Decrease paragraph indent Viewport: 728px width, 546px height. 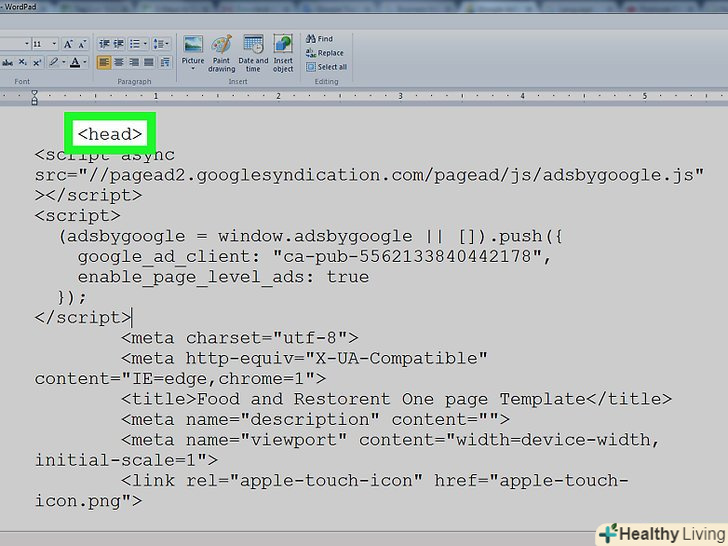coord(104,44)
